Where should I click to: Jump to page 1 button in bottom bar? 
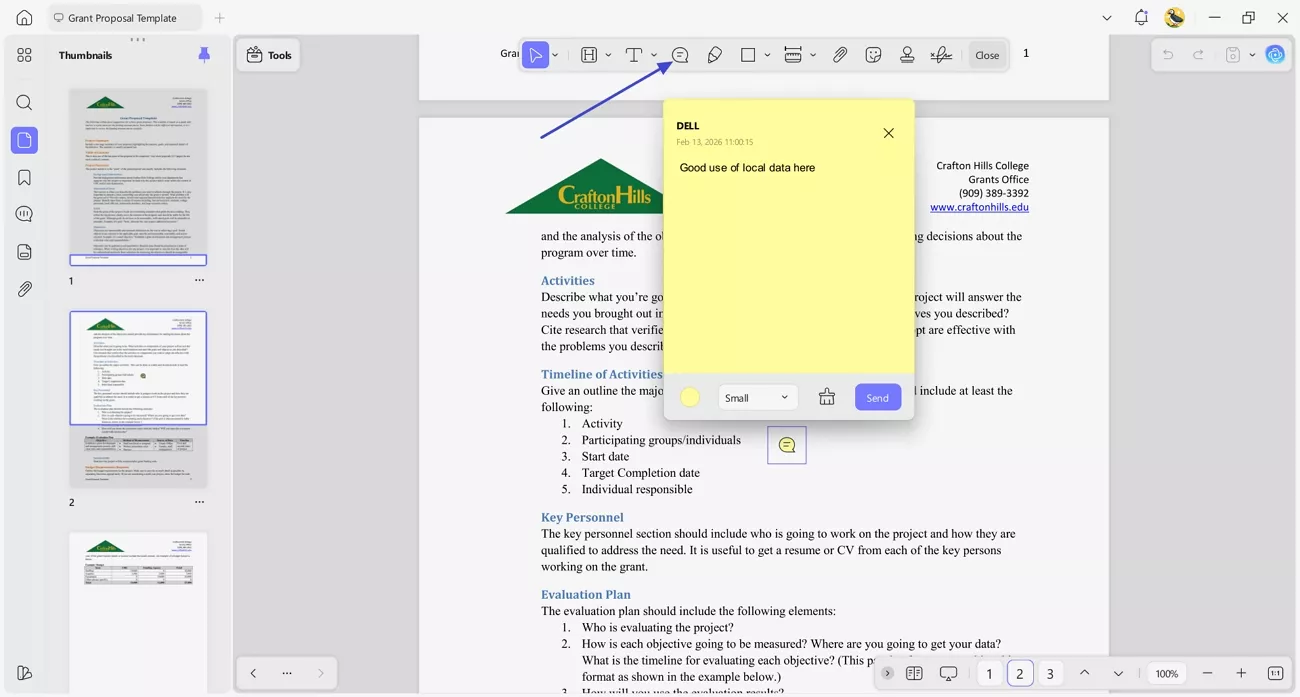(989, 674)
